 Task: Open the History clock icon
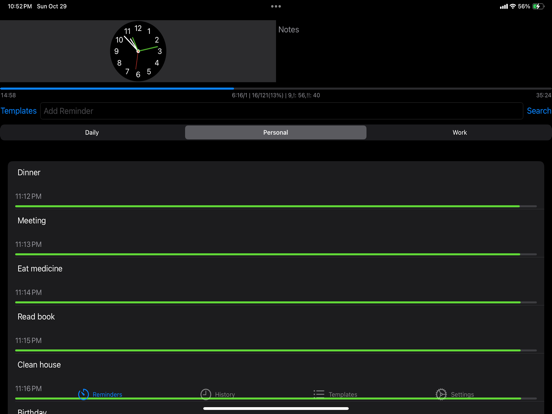click(206, 394)
